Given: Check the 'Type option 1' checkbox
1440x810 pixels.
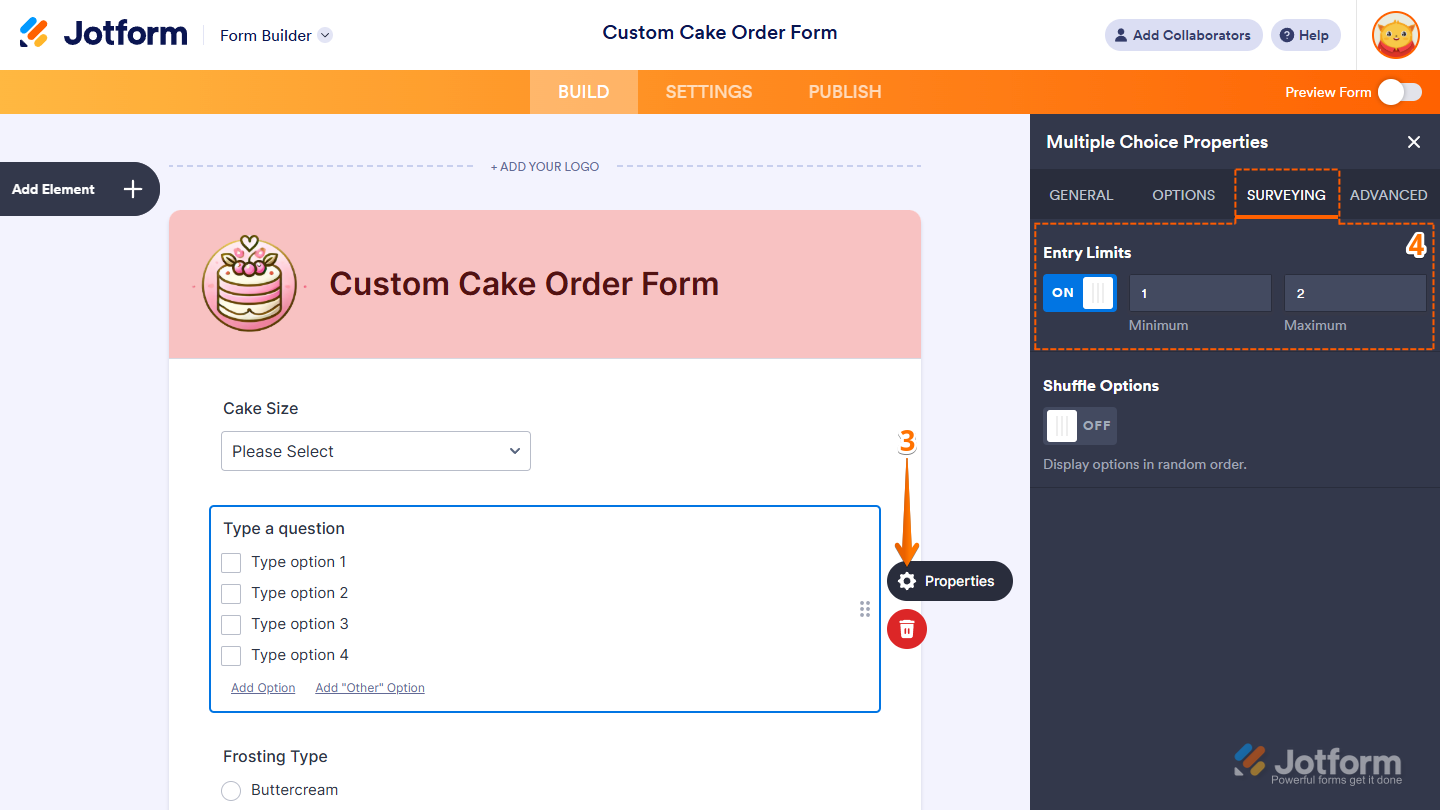Looking at the screenshot, I should click(x=231, y=562).
